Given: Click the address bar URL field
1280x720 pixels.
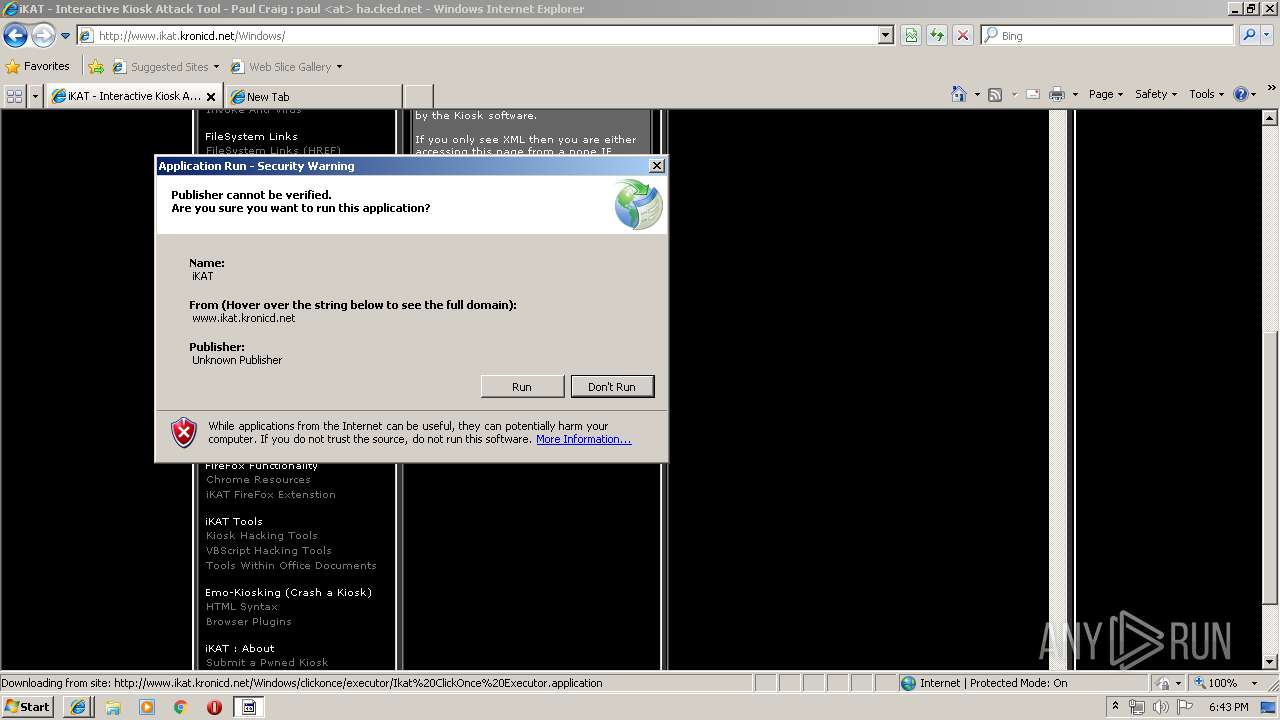Looking at the screenshot, I should [x=478, y=35].
